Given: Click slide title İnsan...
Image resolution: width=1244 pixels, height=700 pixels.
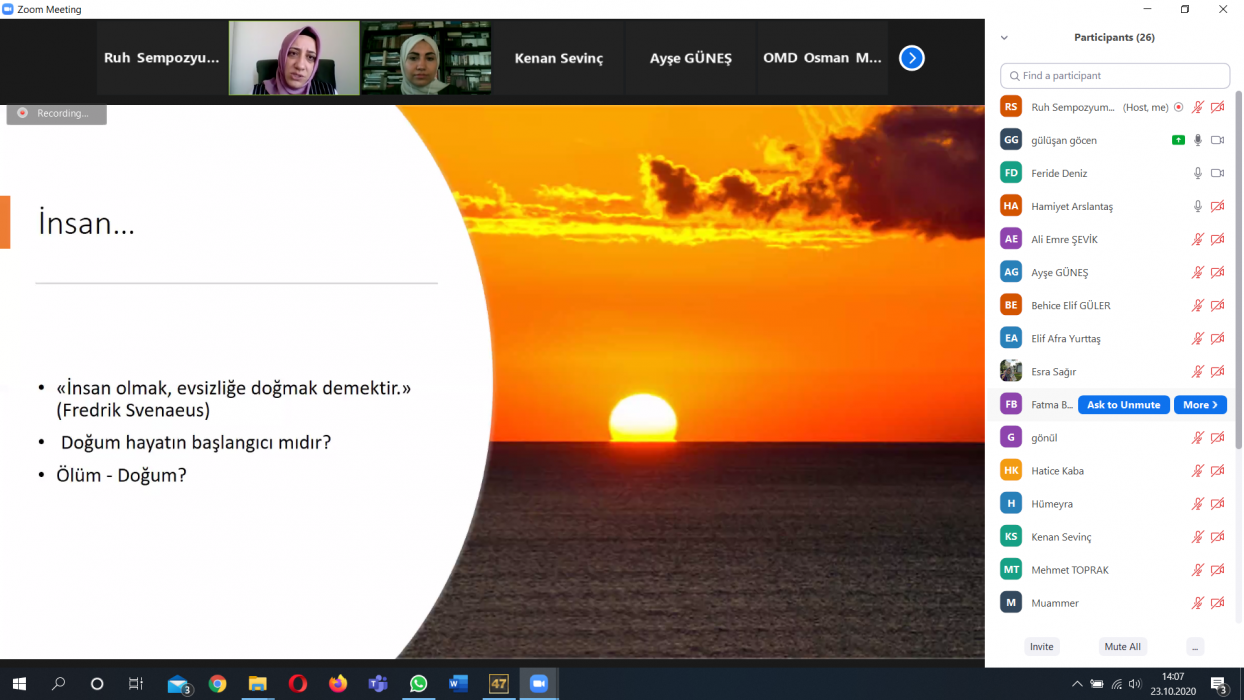Looking at the screenshot, I should tap(86, 222).
